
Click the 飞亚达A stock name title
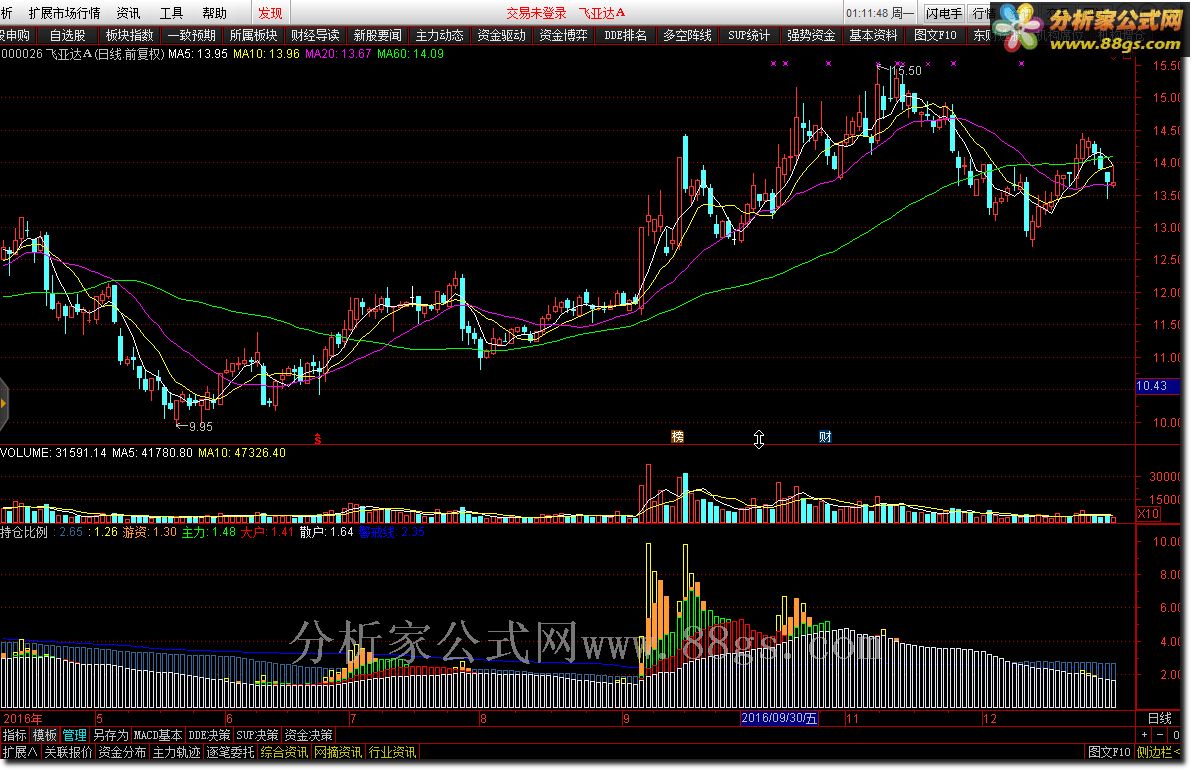[x=601, y=13]
